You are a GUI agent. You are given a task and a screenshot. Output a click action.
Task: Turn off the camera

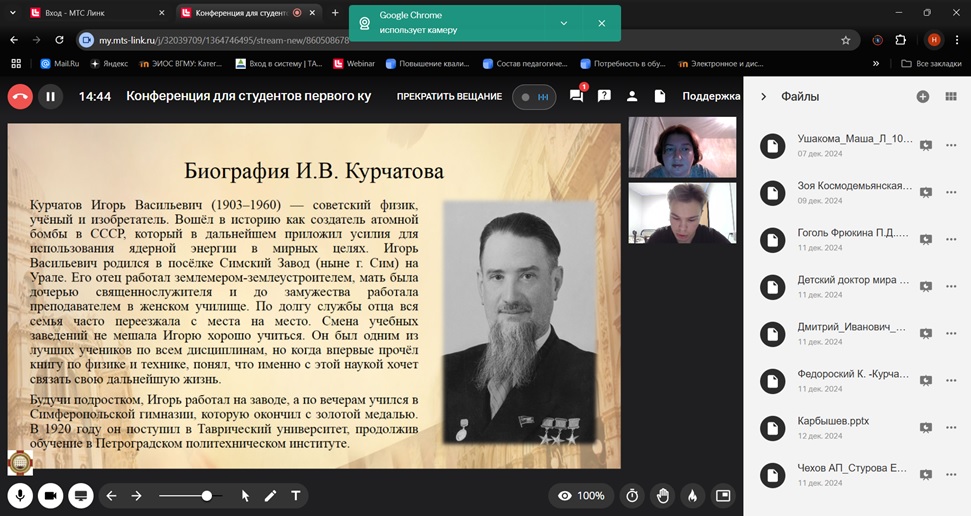50,496
